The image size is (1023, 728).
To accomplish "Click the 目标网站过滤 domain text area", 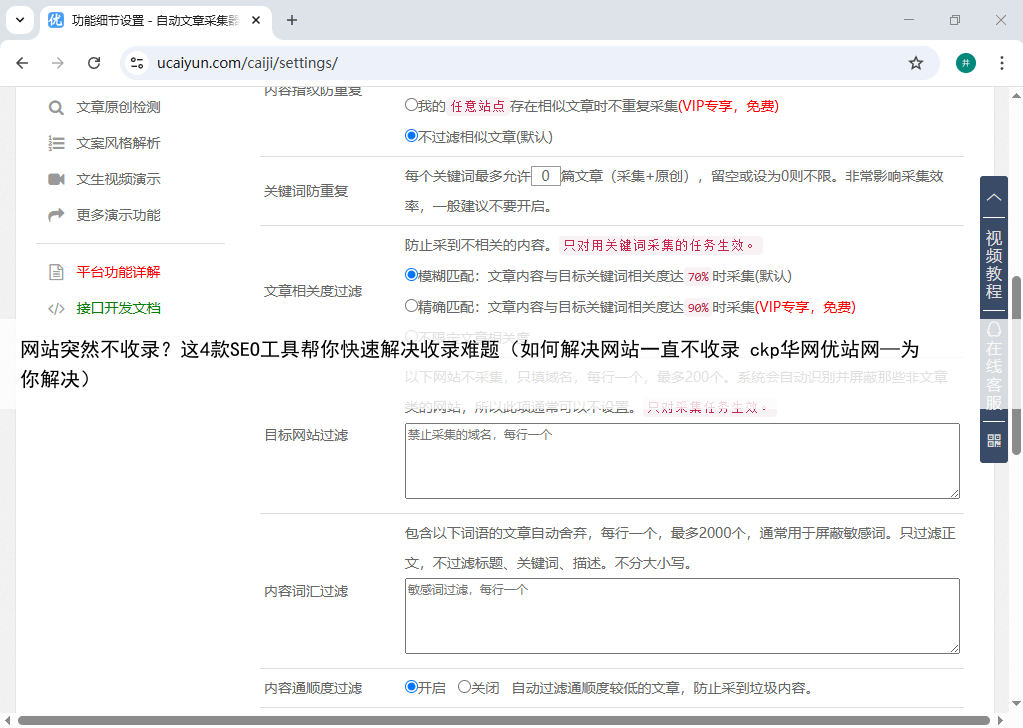I will (681, 460).
